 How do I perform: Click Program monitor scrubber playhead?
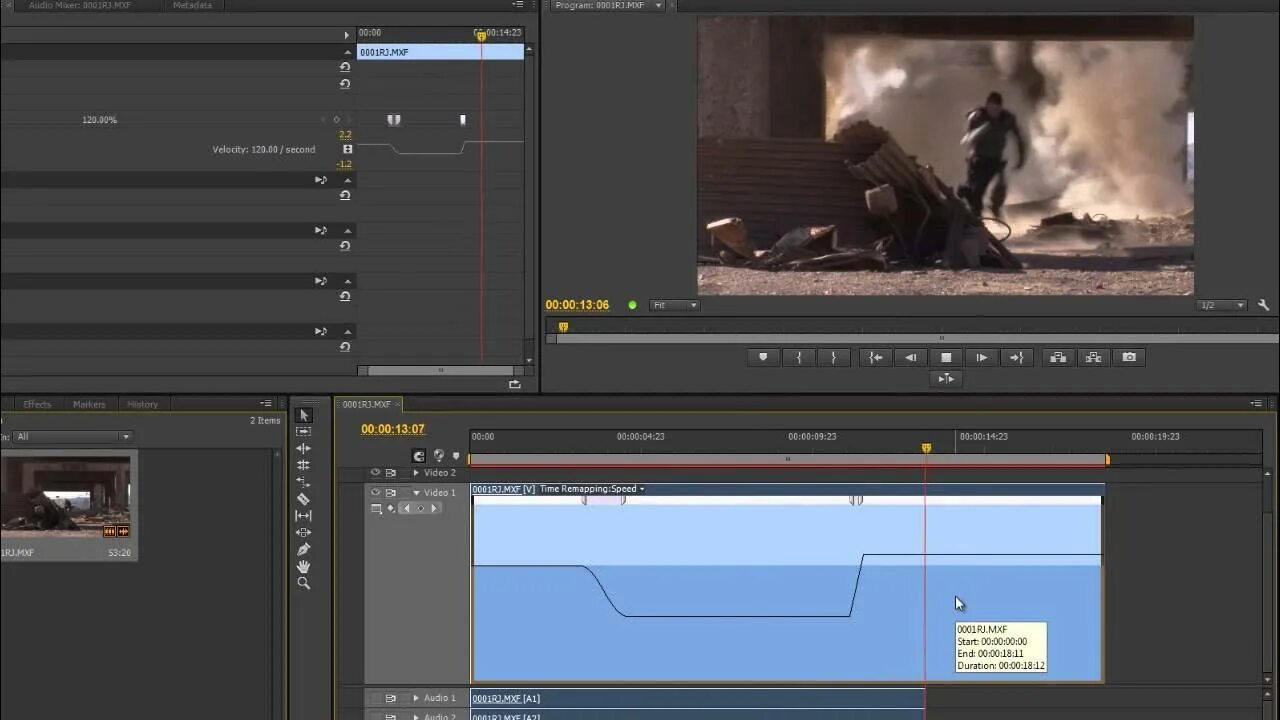(x=563, y=327)
